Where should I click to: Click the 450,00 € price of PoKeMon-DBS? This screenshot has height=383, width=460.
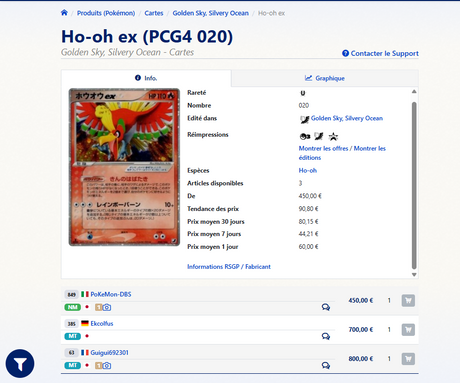pos(361,300)
